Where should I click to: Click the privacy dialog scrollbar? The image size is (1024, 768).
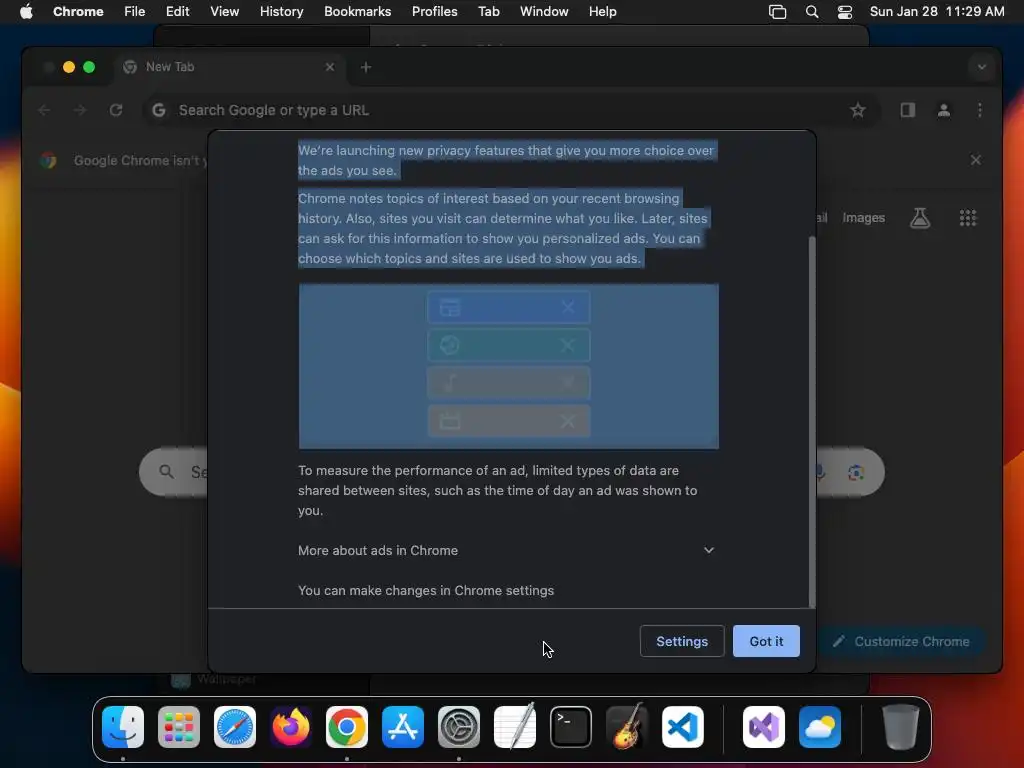click(x=812, y=421)
